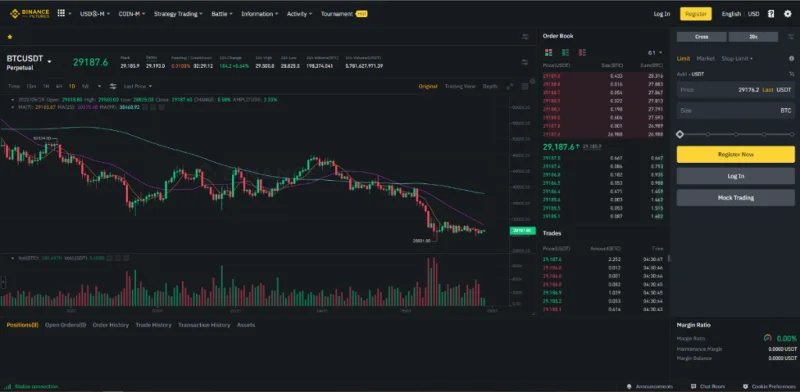Open the calculator icon beside Avbl

pos(792,74)
